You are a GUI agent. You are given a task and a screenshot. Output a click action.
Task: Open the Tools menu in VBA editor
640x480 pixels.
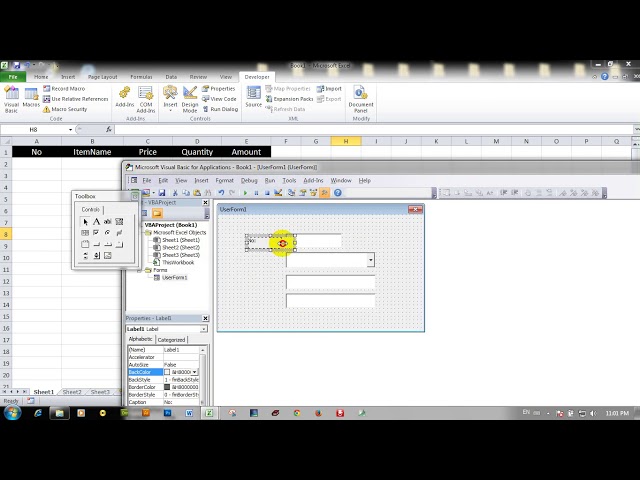point(289,180)
